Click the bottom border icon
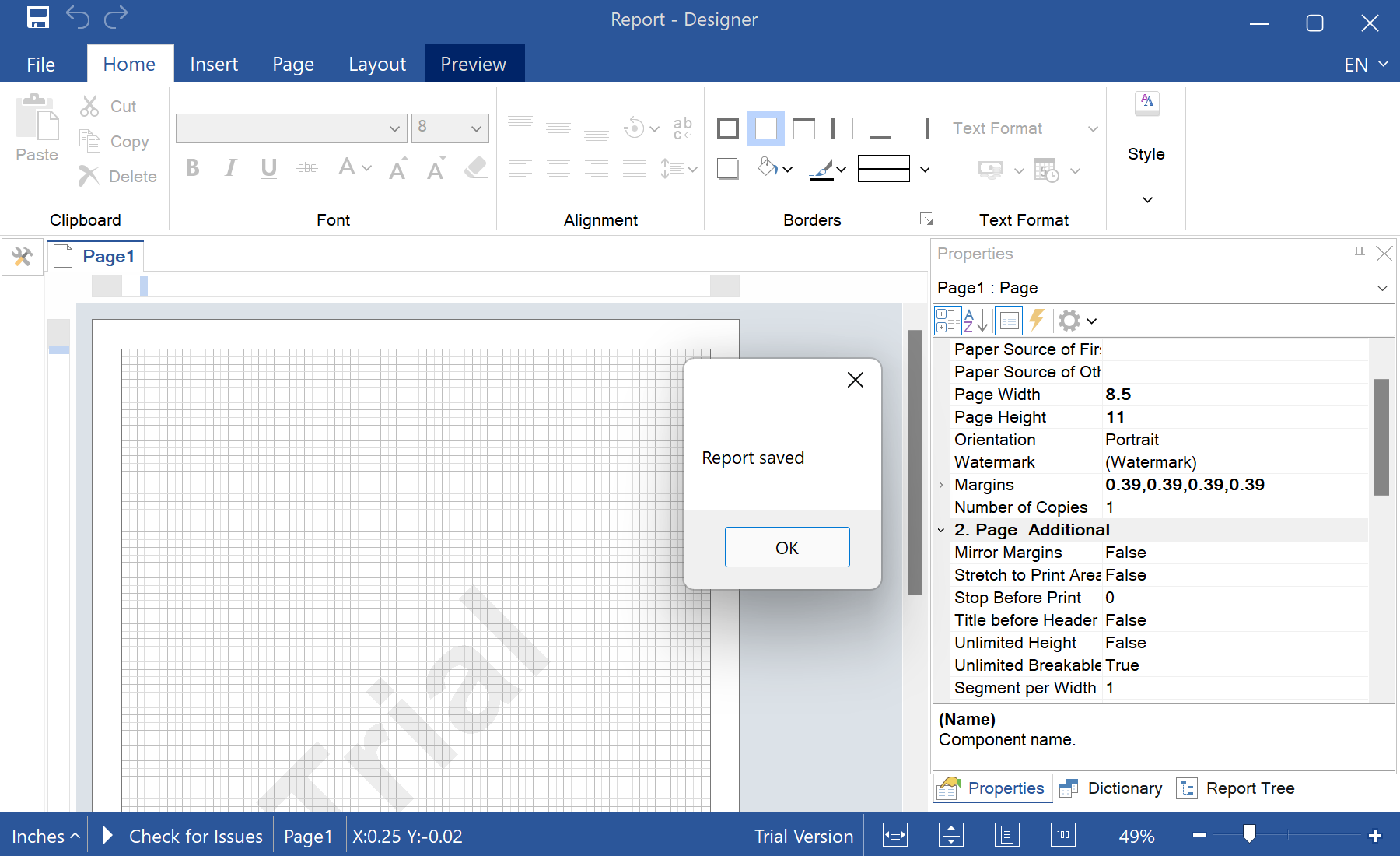Viewport: 1400px width, 856px height. (880, 128)
